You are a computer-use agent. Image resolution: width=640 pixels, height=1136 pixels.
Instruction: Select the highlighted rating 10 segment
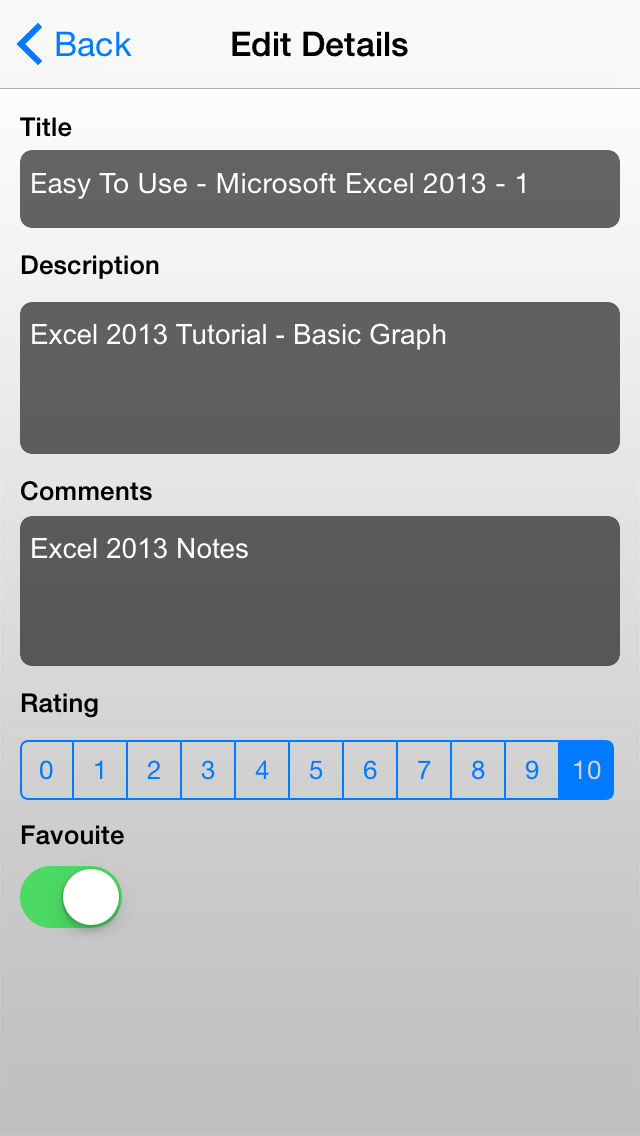click(x=586, y=770)
